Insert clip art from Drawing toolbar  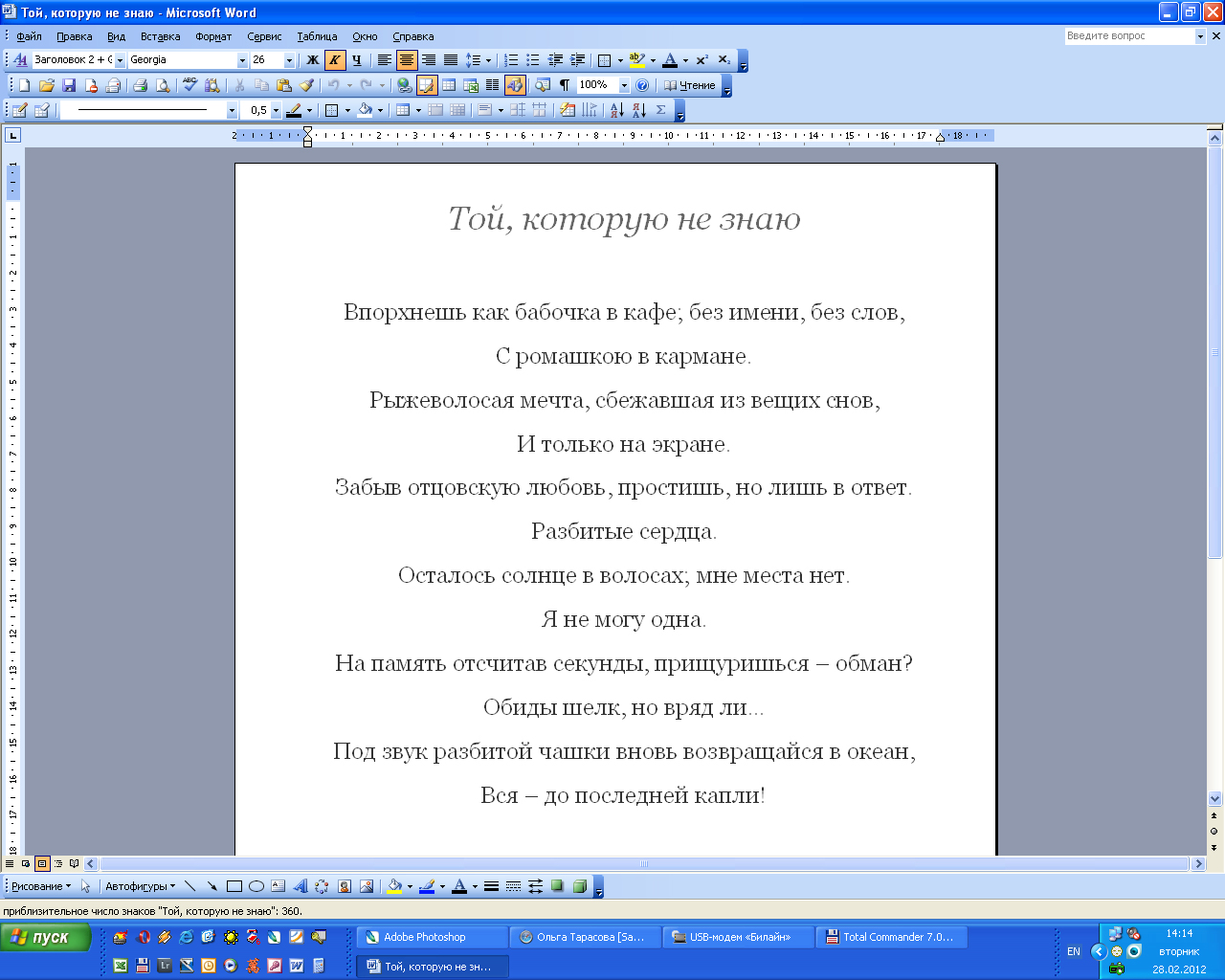(344, 886)
